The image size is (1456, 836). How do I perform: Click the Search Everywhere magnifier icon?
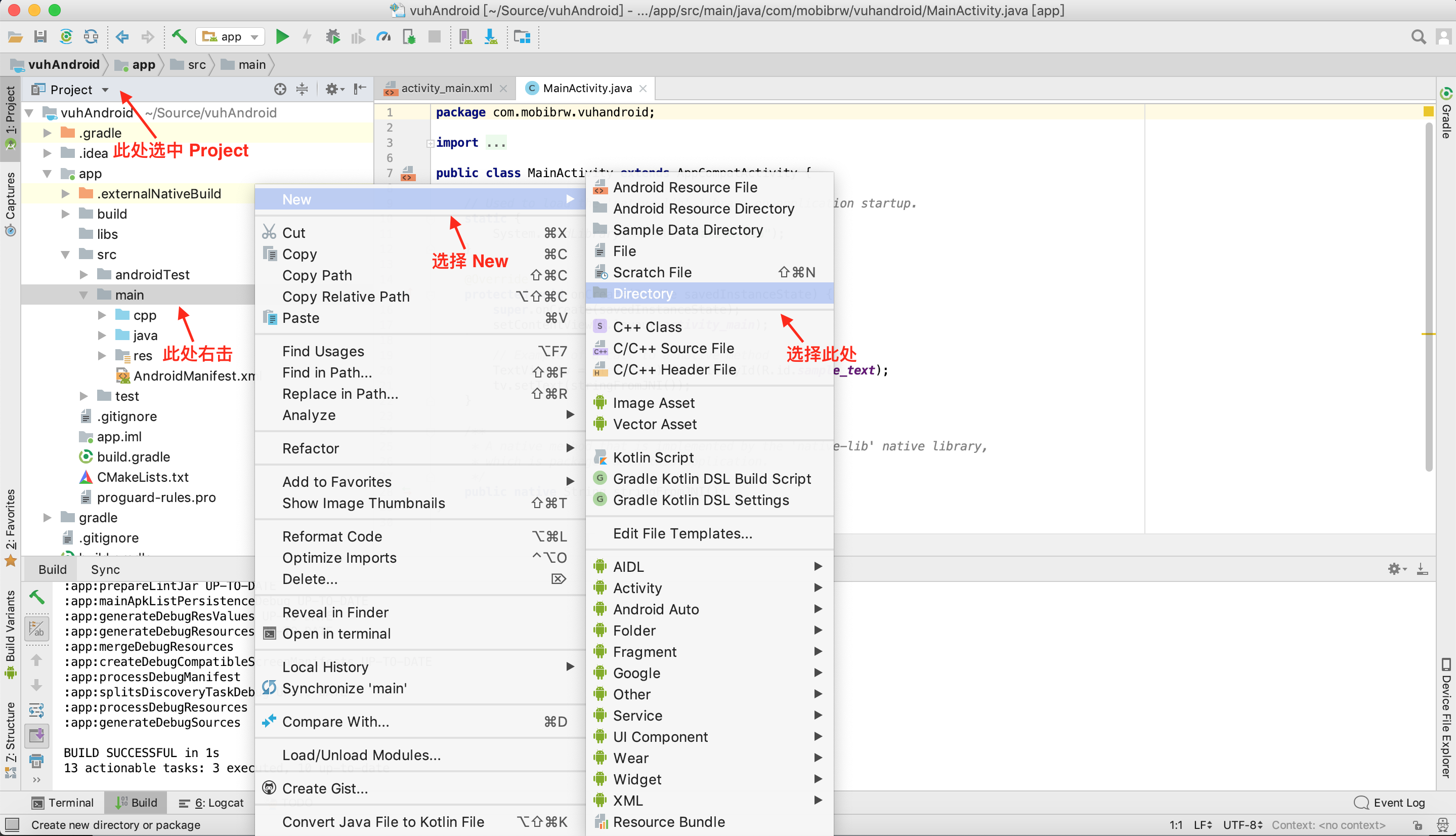pos(1419,37)
